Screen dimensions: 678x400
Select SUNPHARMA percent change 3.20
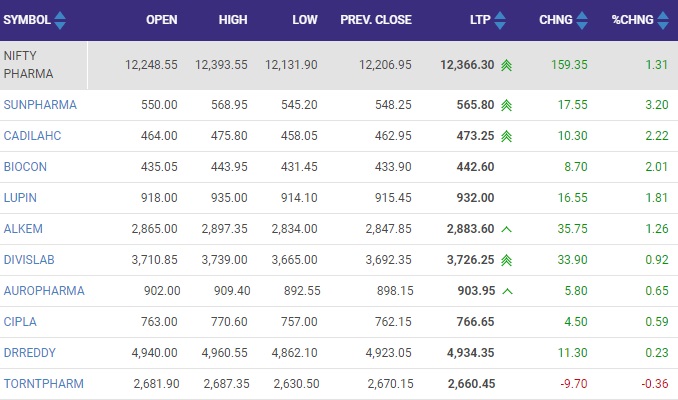pos(657,105)
